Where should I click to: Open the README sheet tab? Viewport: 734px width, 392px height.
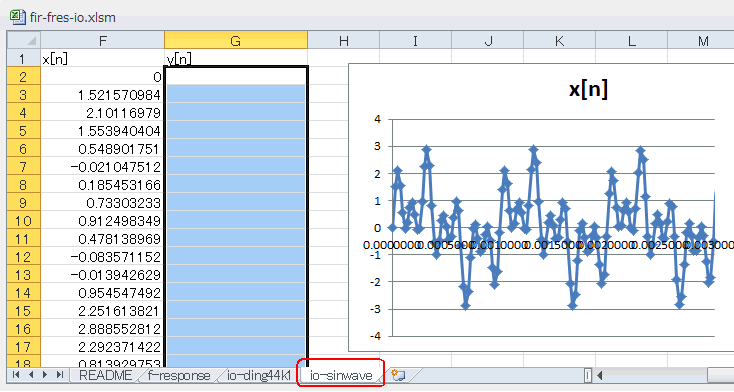(x=105, y=375)
